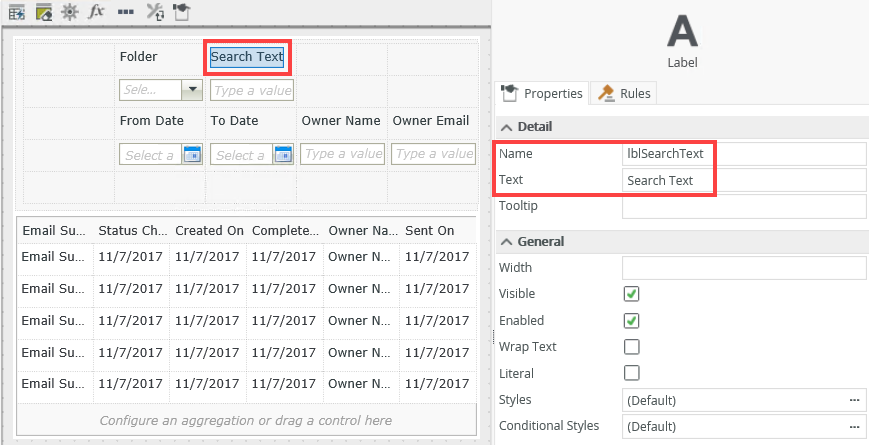Open From Date calendar picker
This screenshot has width=869, height=445.
point(192,155)
